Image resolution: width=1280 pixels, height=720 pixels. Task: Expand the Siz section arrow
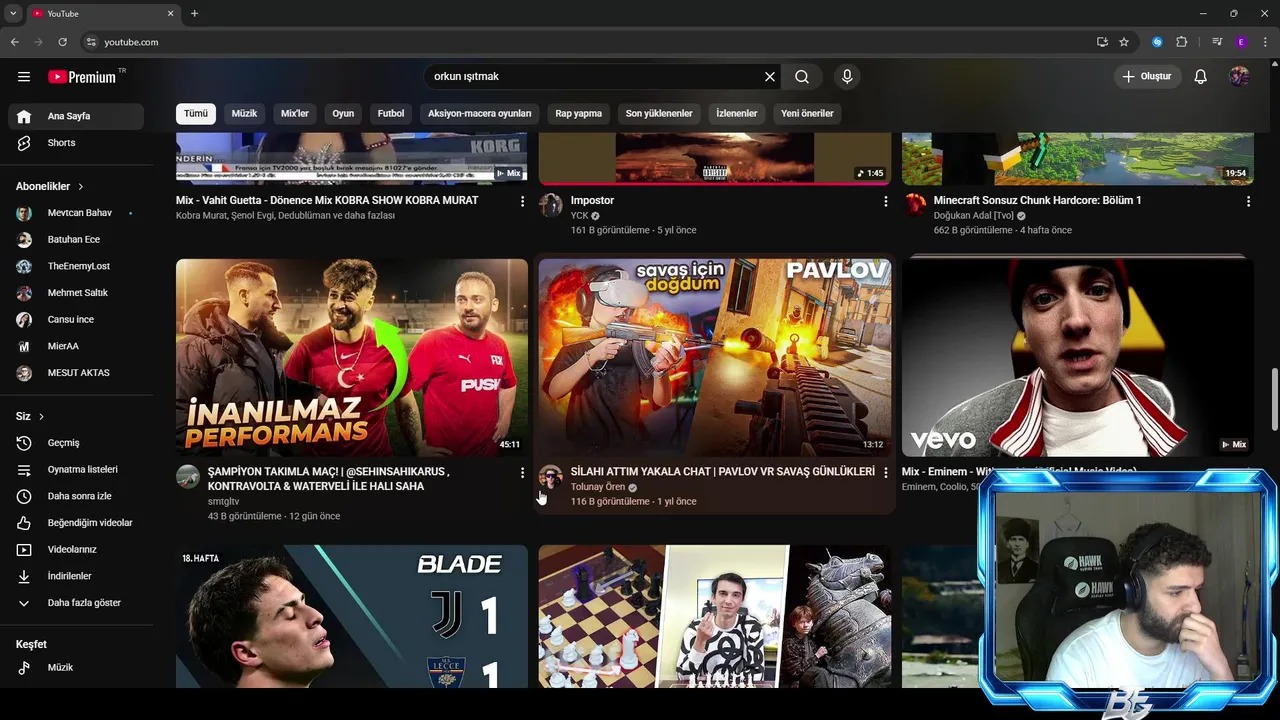tap(41, 416)
